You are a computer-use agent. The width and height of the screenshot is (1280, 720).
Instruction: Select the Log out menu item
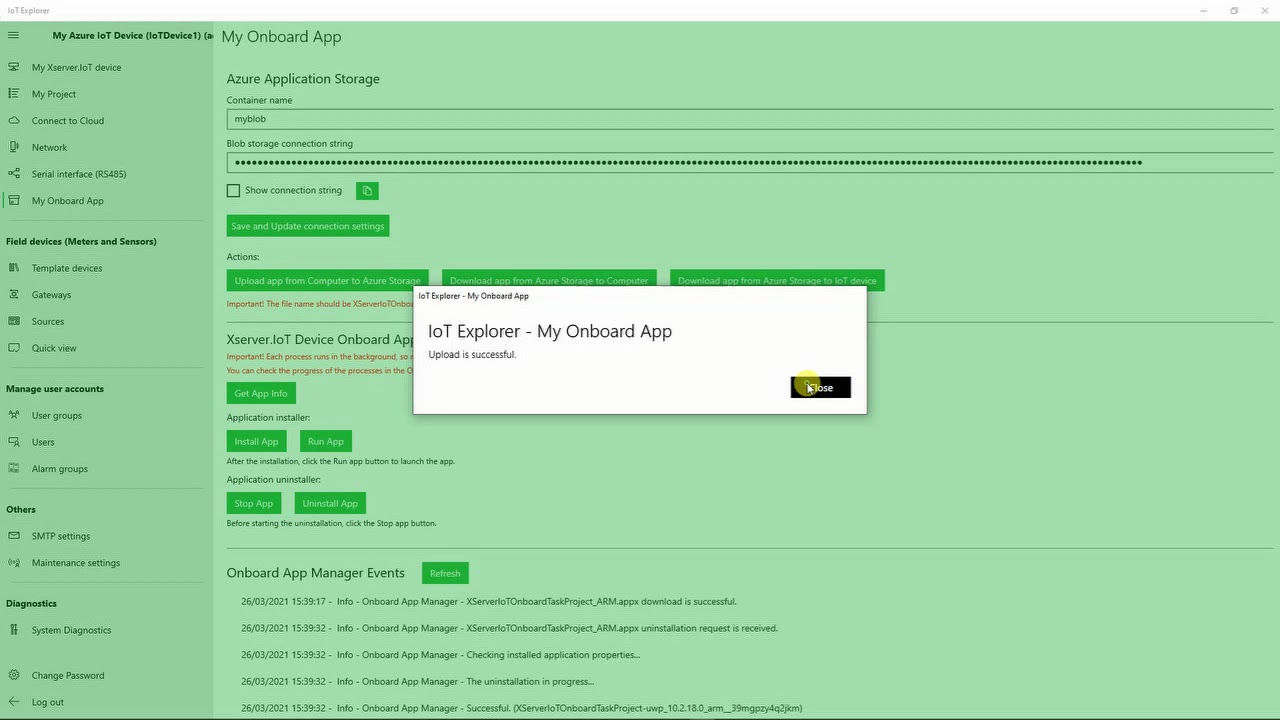47,702
